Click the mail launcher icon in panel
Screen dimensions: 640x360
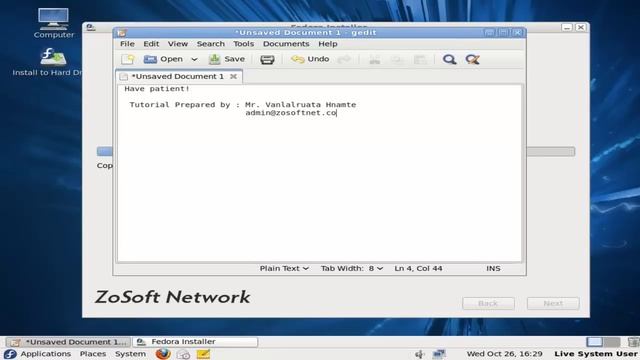tap(183, 354)
